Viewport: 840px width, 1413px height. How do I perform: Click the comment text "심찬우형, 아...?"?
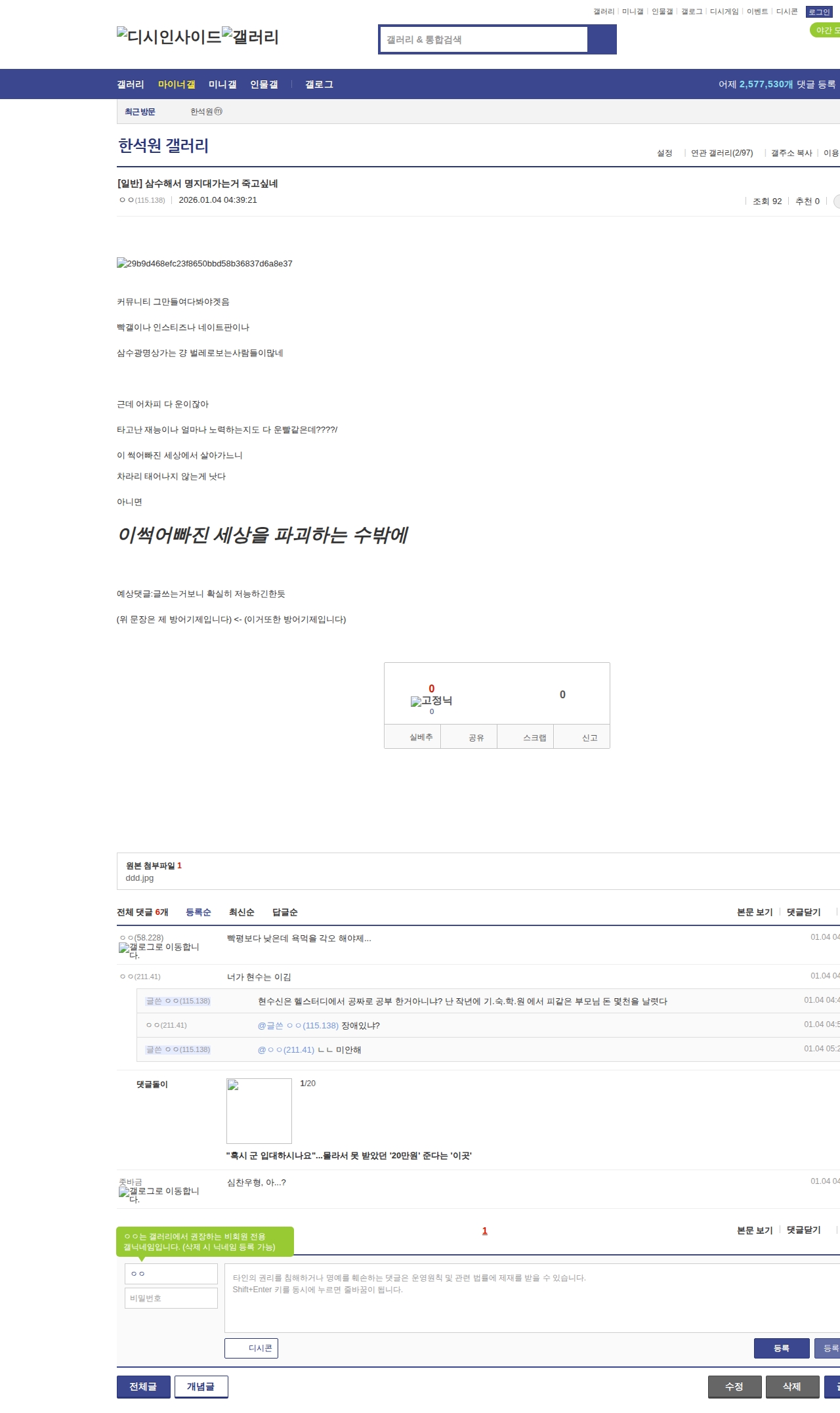pos(257,1183)
